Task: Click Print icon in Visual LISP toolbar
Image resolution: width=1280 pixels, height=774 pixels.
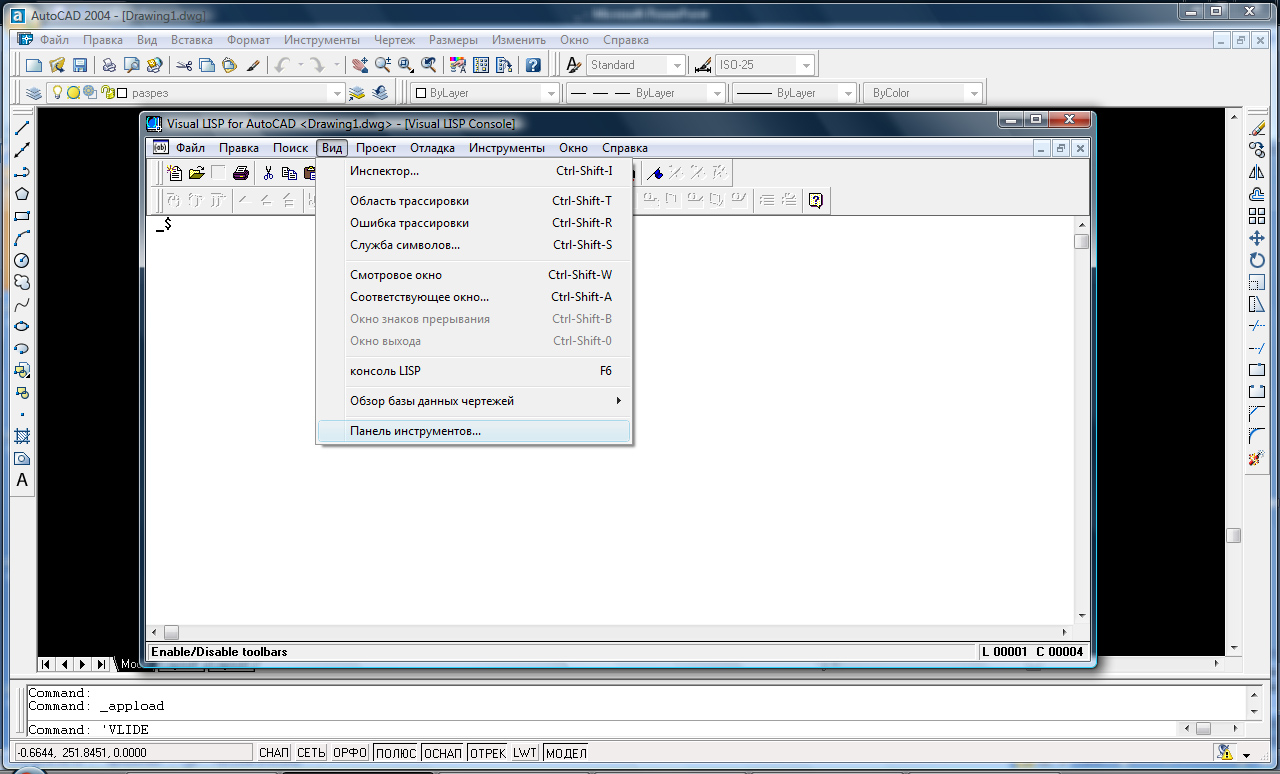Action: pos(240,173)
